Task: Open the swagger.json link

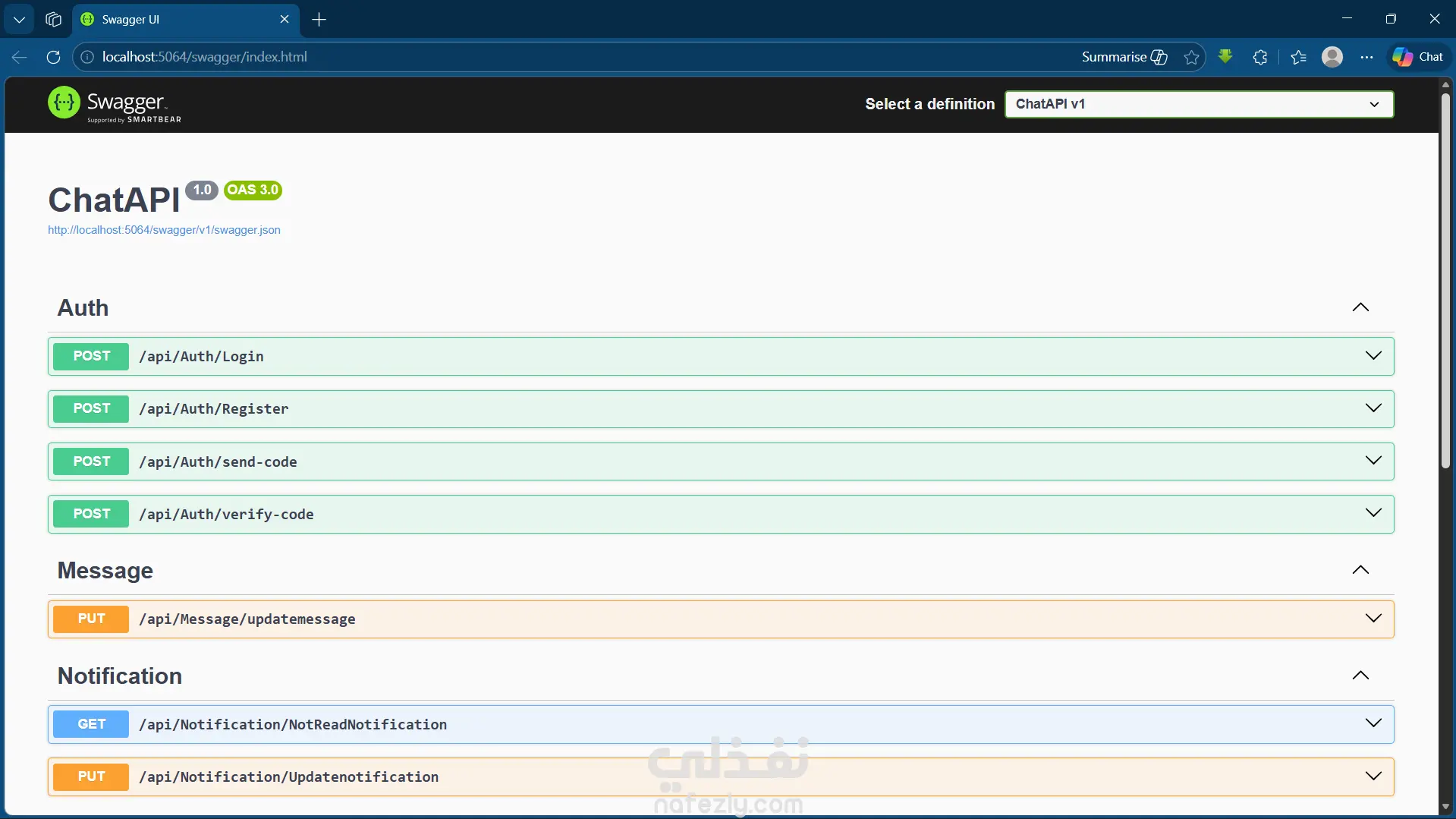Action: point(164,230)
